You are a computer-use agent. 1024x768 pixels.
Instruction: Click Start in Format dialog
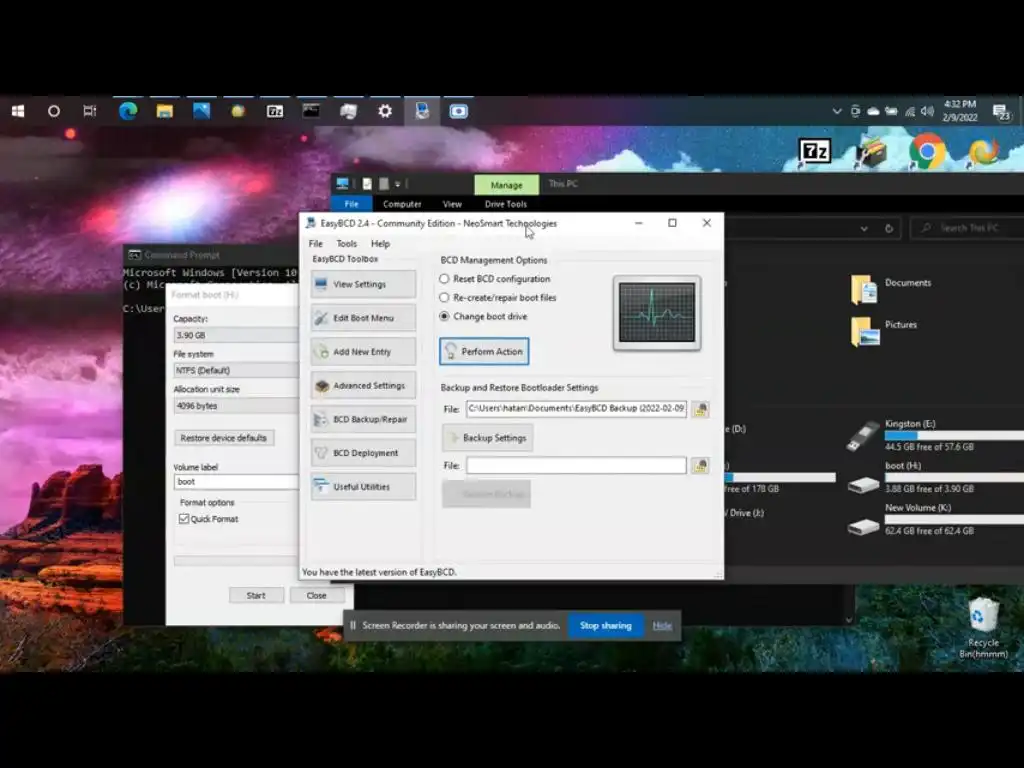click(256, 596)
